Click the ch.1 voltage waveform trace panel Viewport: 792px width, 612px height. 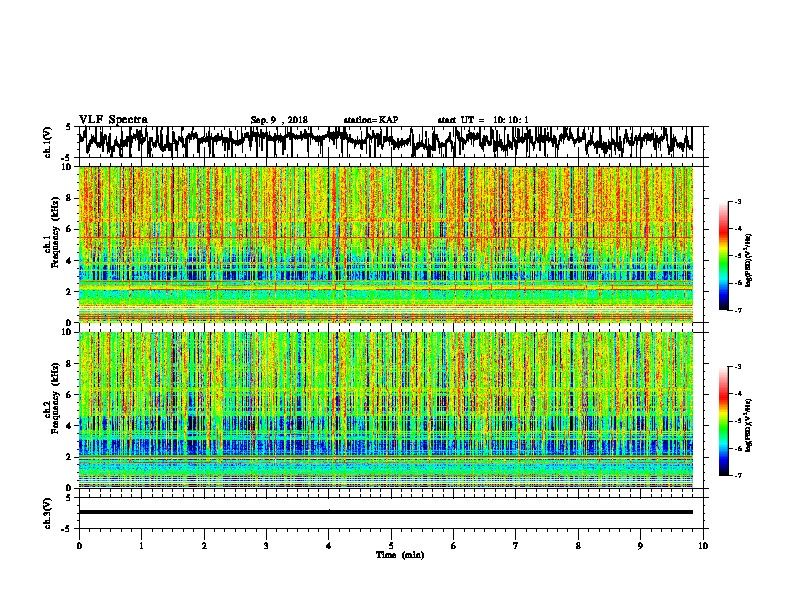390,142
